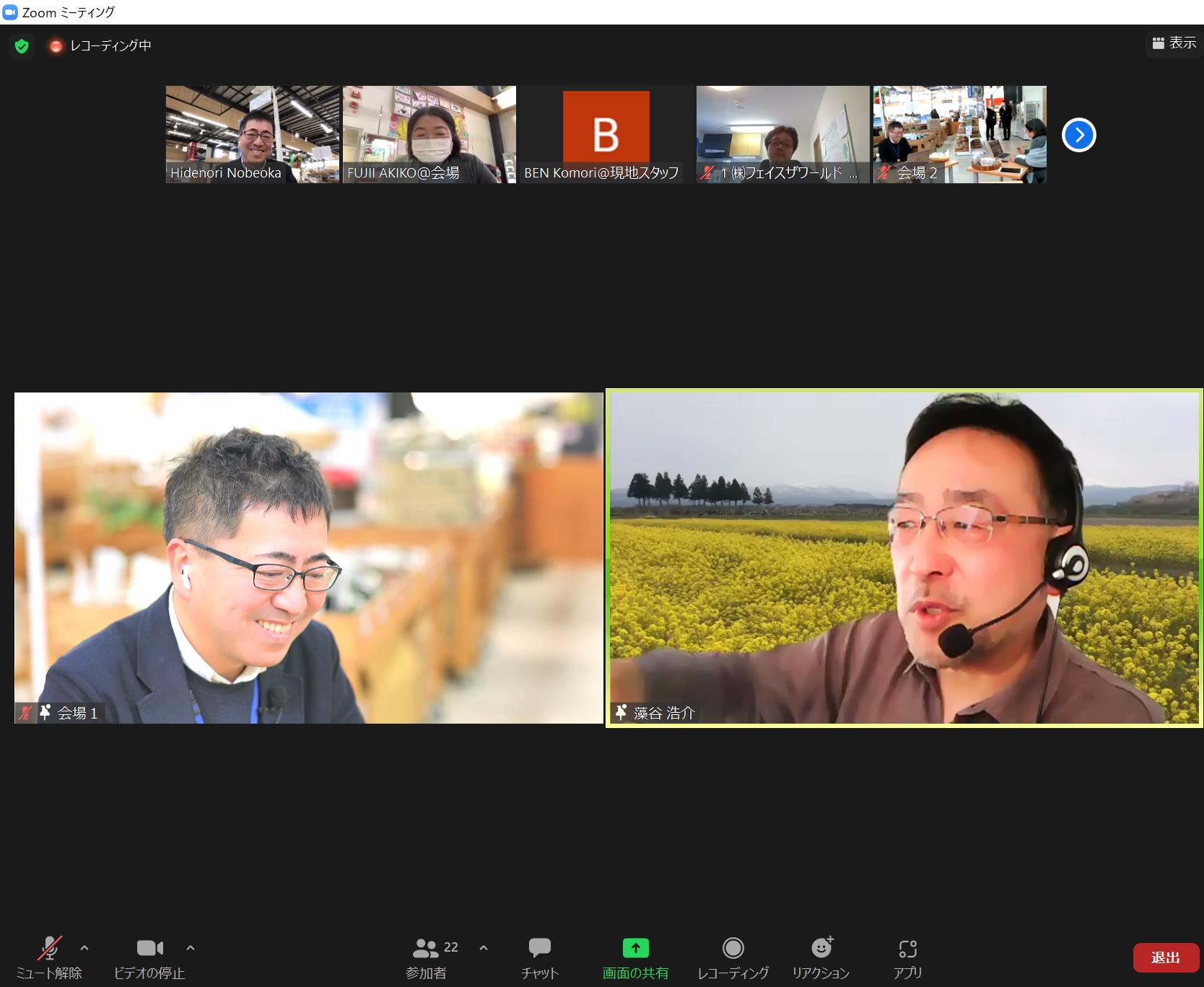This screenshot has height=987, width=1204.
Task: Open 表示 view layout menu
Action: 1174,43
